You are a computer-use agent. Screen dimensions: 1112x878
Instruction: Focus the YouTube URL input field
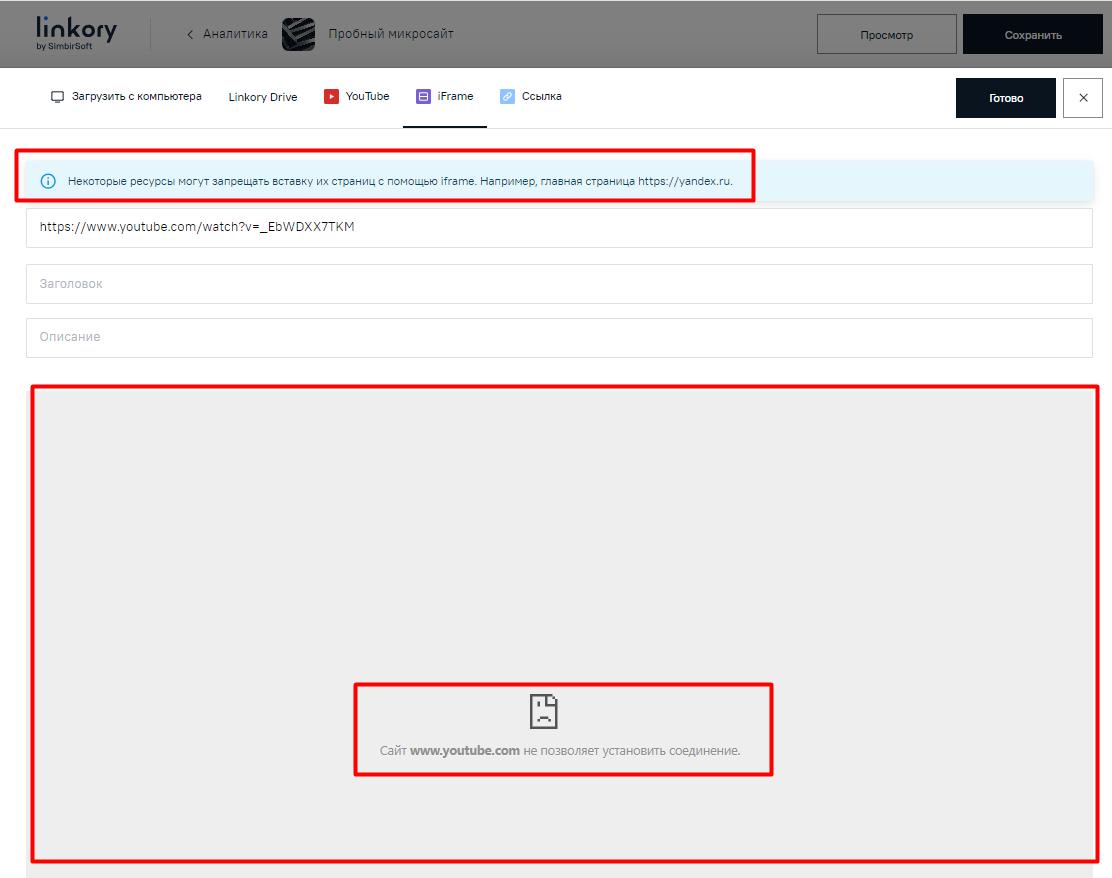[x=558, y=227]
